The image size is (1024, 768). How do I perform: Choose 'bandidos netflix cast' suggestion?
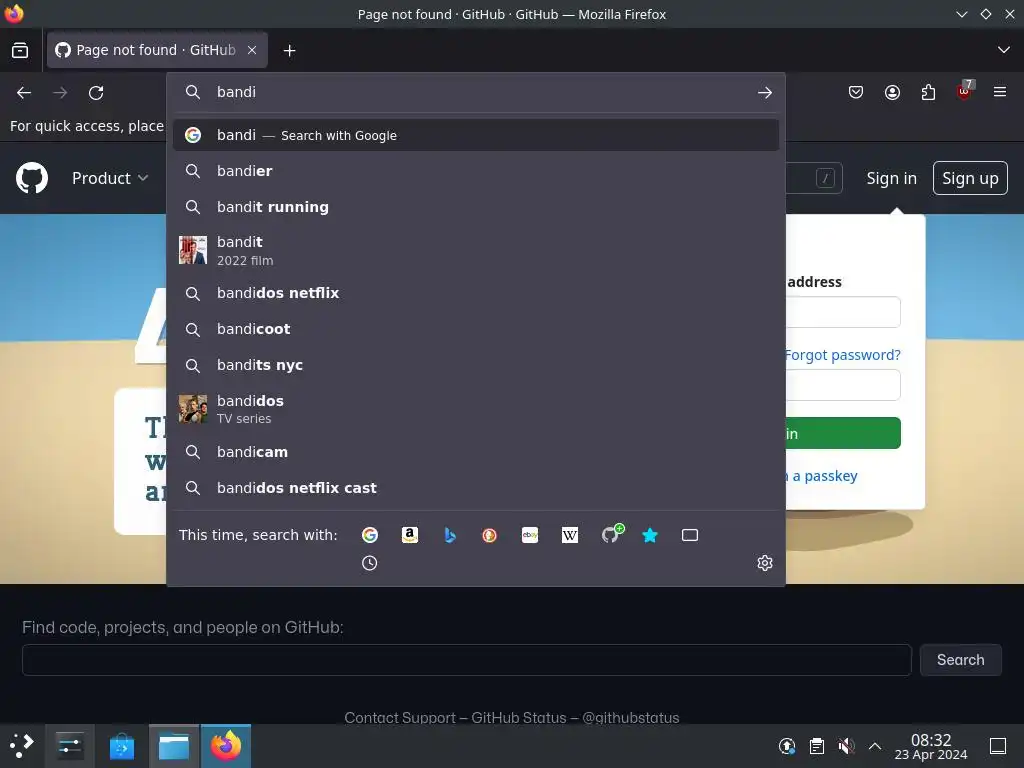click(475, 488)
